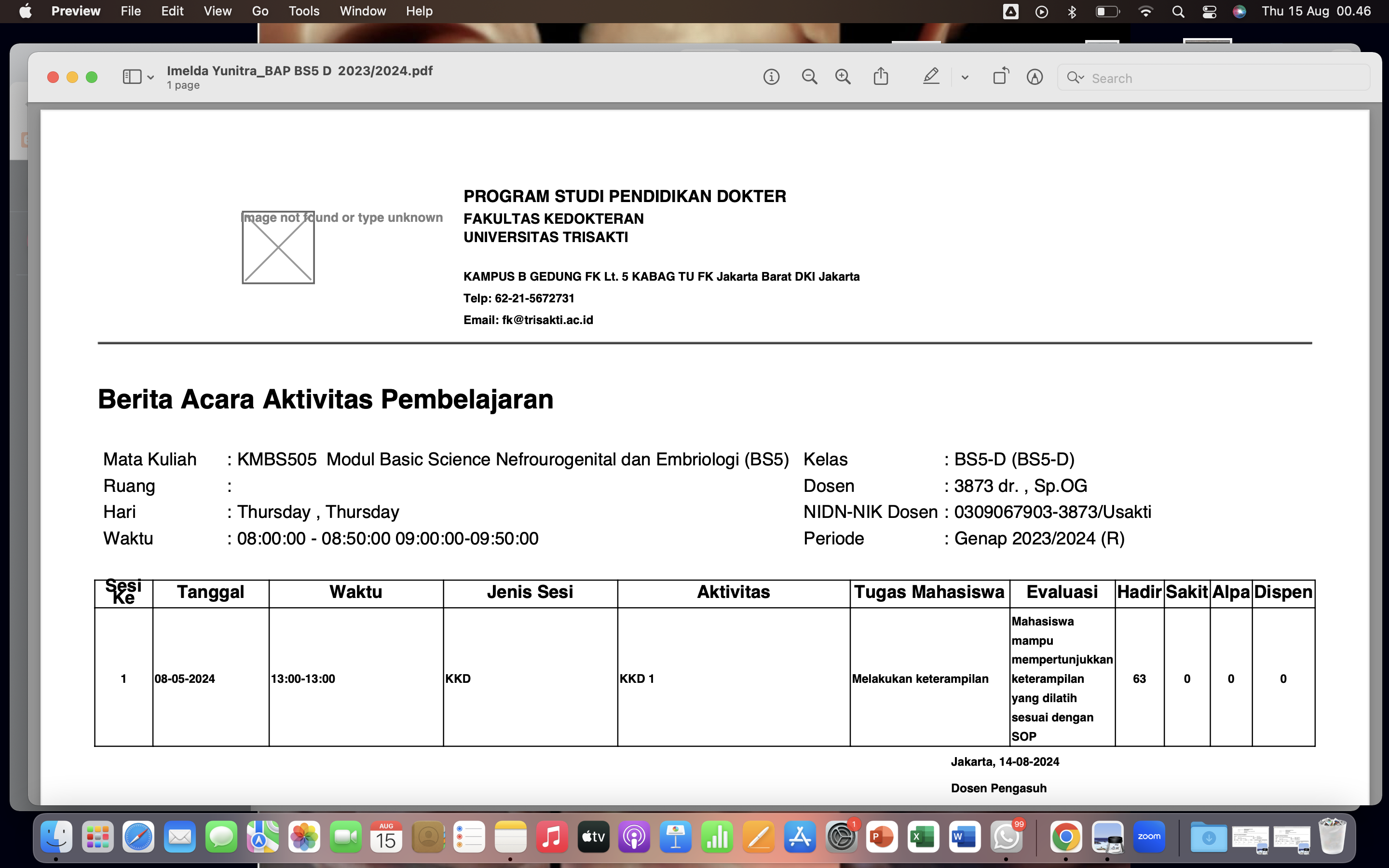Click the Rotate page icon

click(1000, 76)
